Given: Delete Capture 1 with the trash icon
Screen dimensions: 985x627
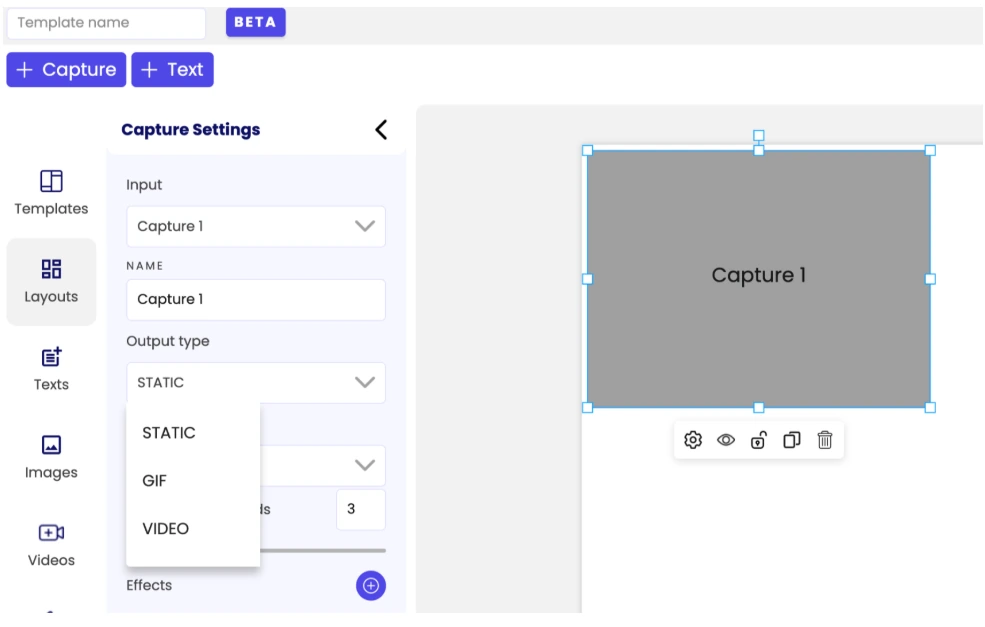Looking at the screenshot, I should pos(825,440).
